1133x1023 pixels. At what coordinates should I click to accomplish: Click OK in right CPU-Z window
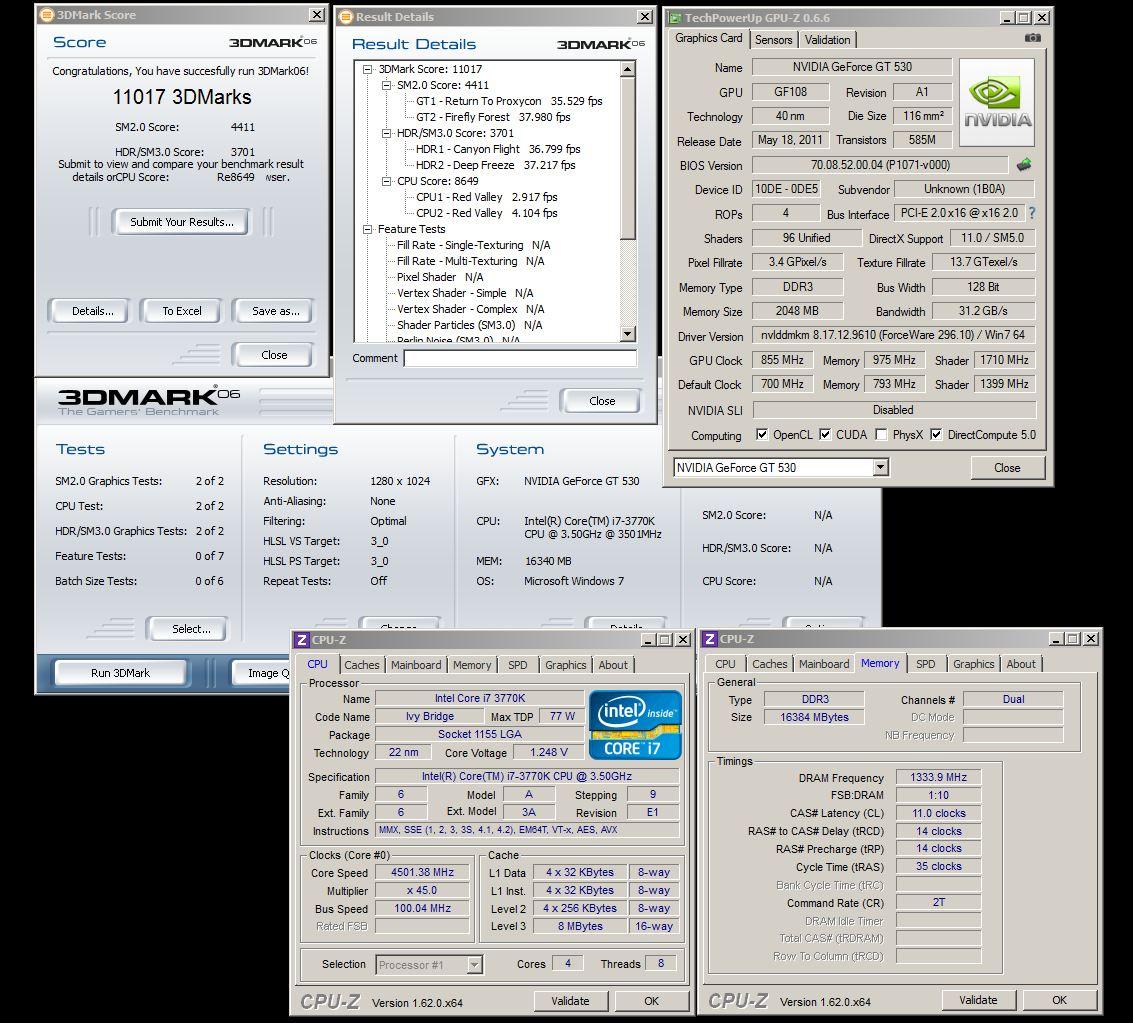pos(1059,1000)
